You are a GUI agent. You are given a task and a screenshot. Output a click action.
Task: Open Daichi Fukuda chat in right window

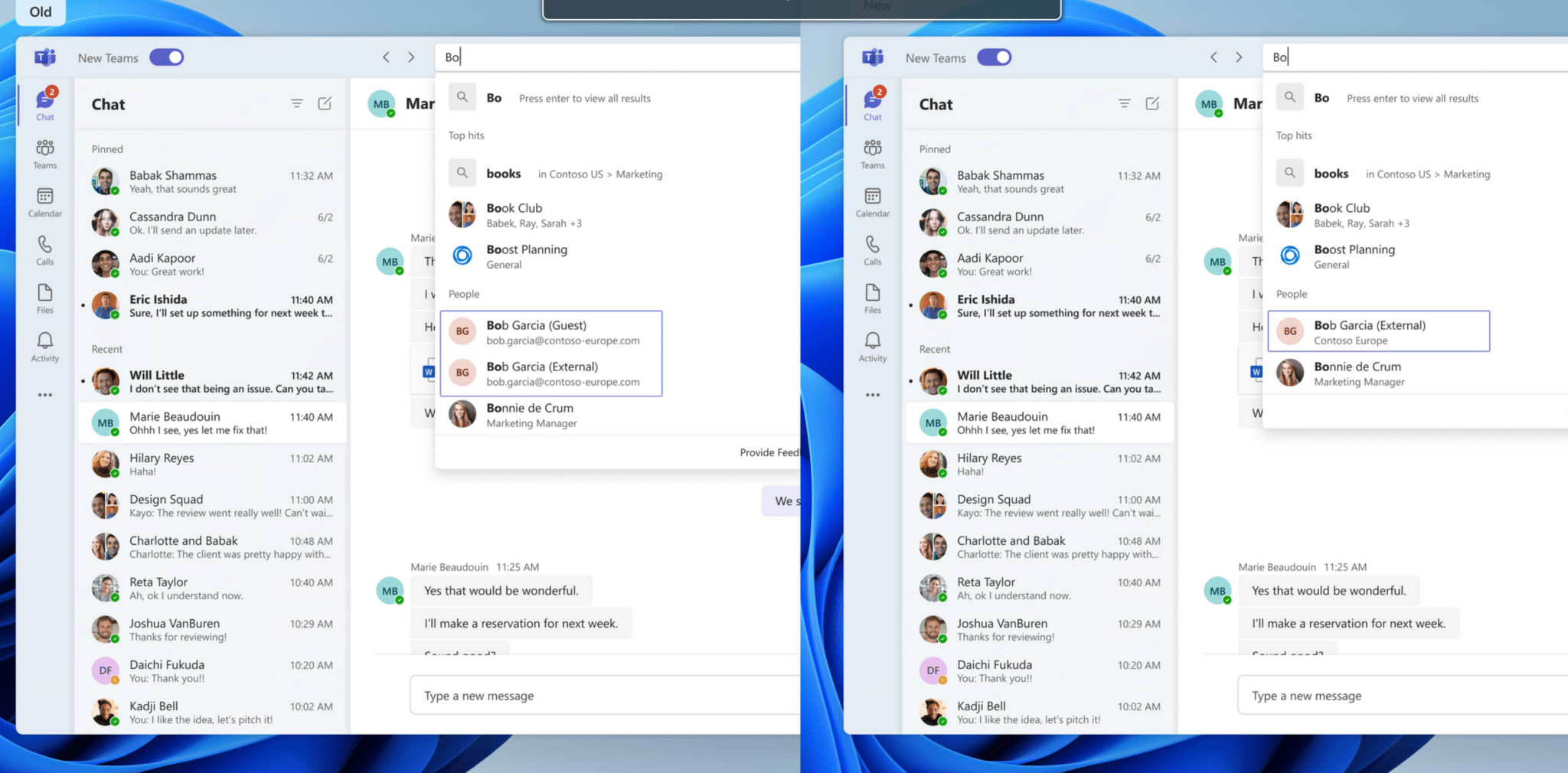(x=1040, y=670)
